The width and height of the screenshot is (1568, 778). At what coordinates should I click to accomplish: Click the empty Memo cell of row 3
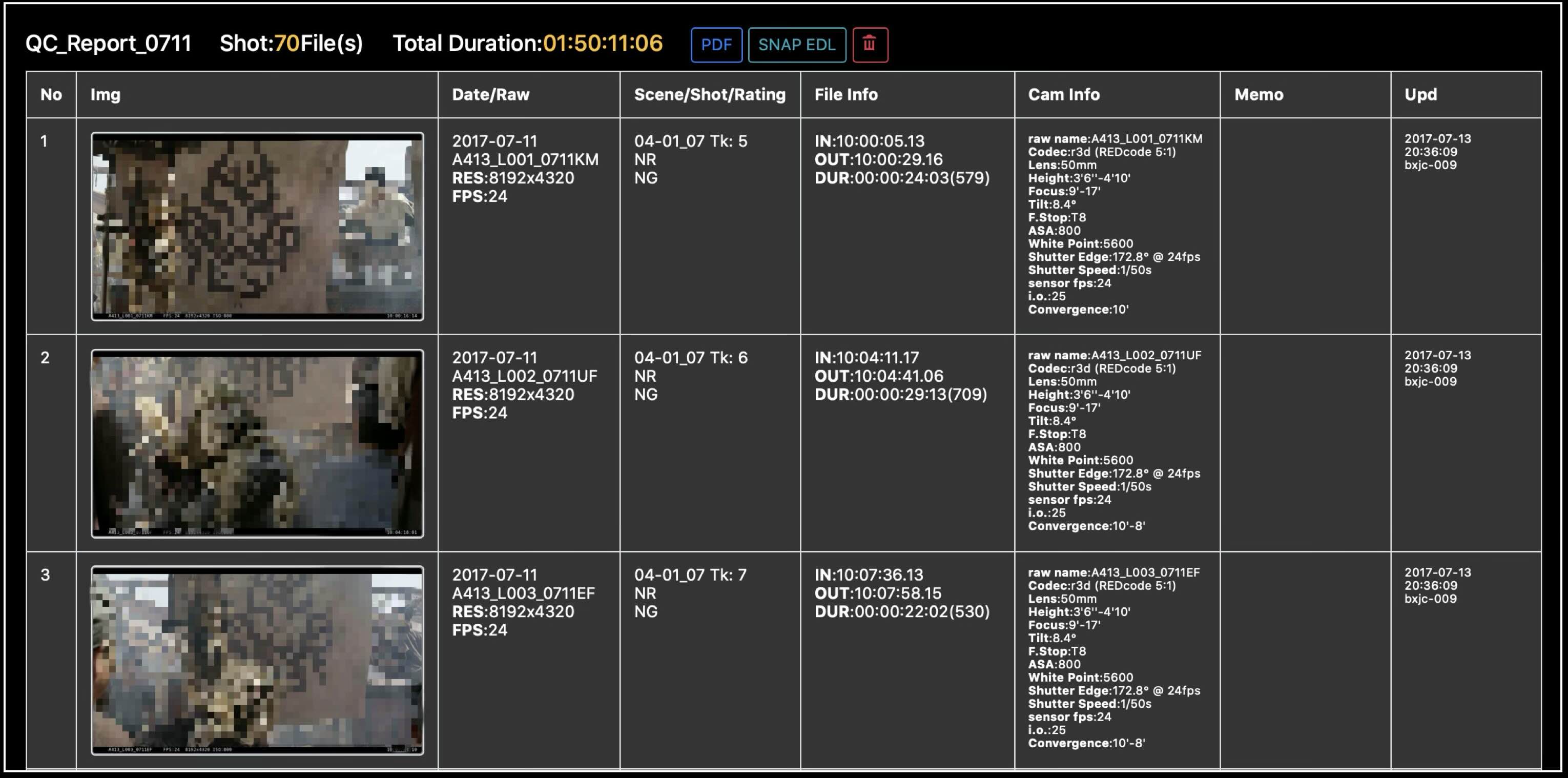pyautogui.click(x=1305, y=660)
